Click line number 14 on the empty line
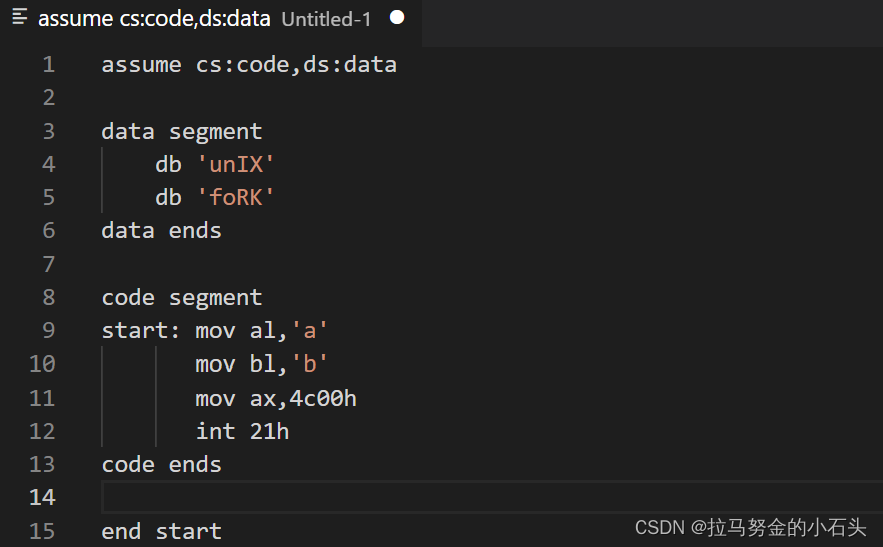 click(x=42, y=497)
